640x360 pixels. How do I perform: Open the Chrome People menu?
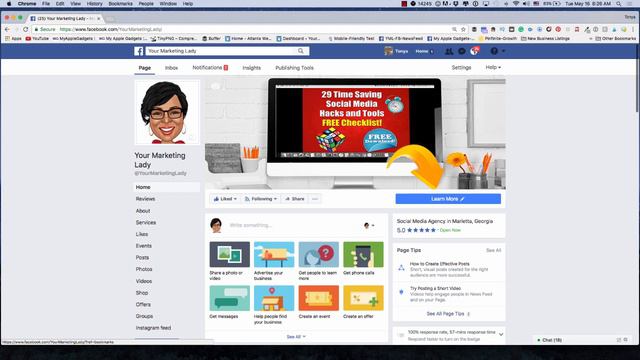pyautogui.click(x=146, y=4)
